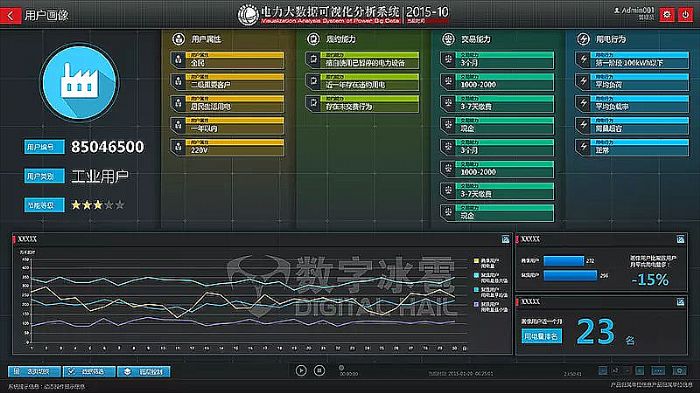Toggle the yellow series in the chart legend
Screen dimensions: 700x393
click(x=476, y=261)
